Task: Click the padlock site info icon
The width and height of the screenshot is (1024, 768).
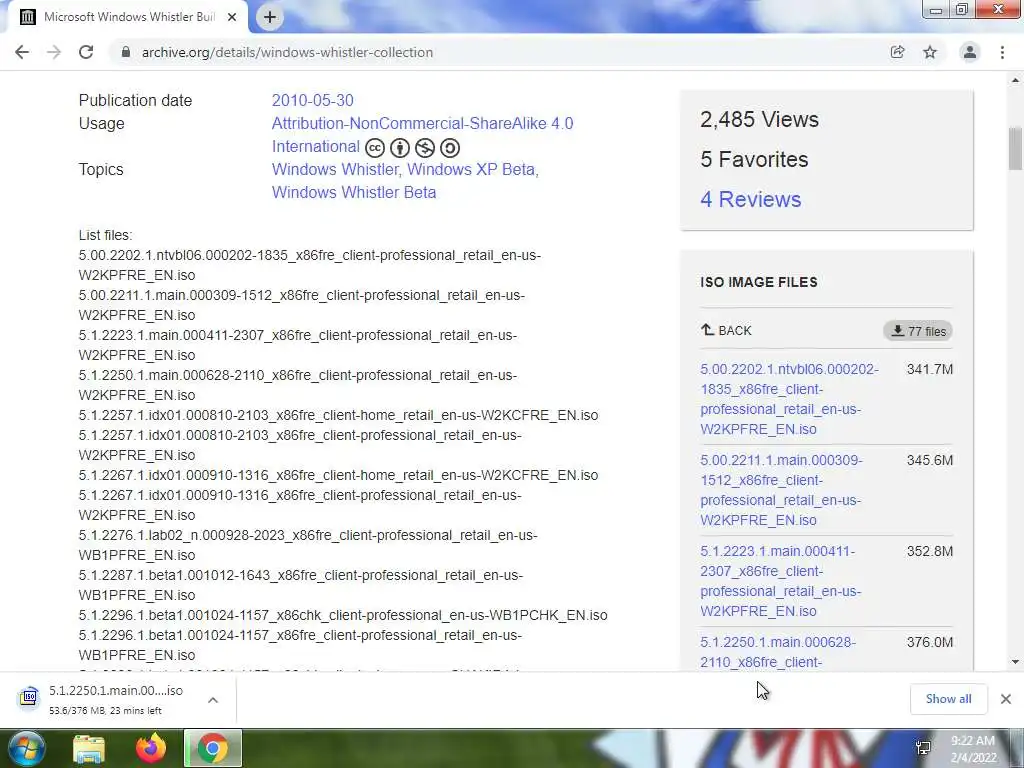Action: 126,52
